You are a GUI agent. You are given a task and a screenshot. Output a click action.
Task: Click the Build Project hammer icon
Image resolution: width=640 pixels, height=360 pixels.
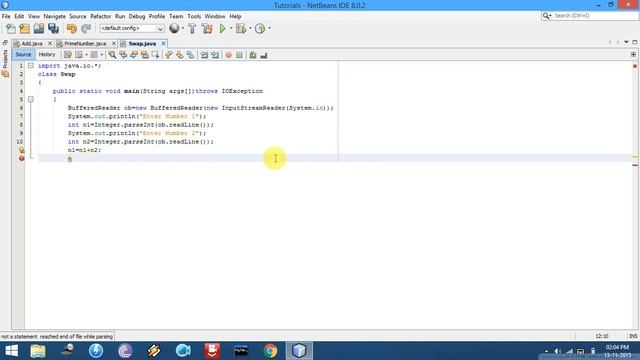coord(192,29)
